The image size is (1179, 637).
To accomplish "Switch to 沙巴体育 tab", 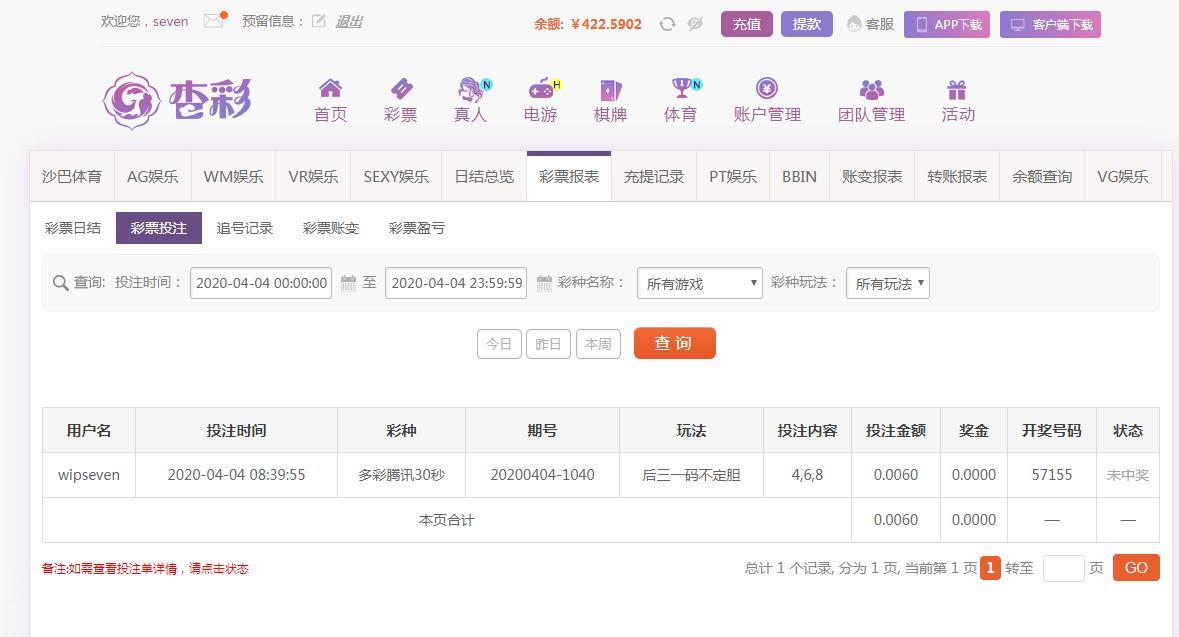I will (x=71, y=177).
